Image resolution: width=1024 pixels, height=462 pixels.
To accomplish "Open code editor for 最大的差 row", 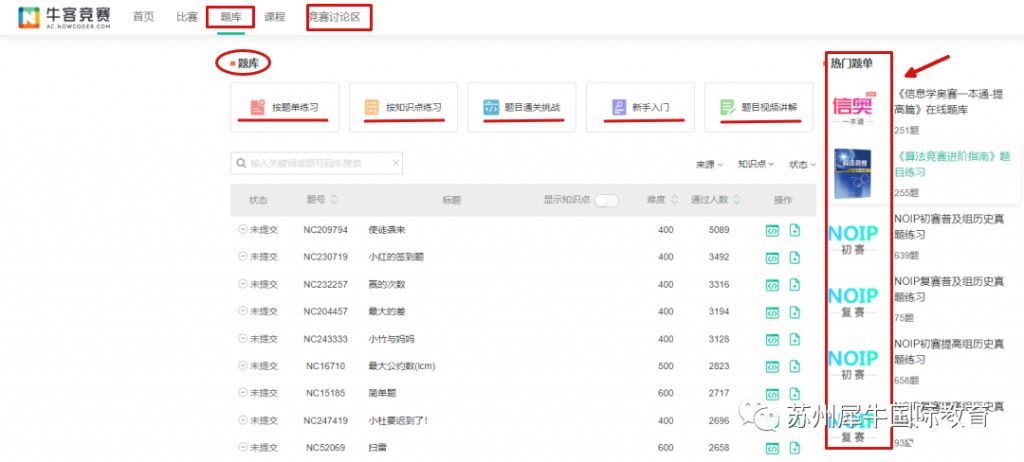I will [772, 312].
